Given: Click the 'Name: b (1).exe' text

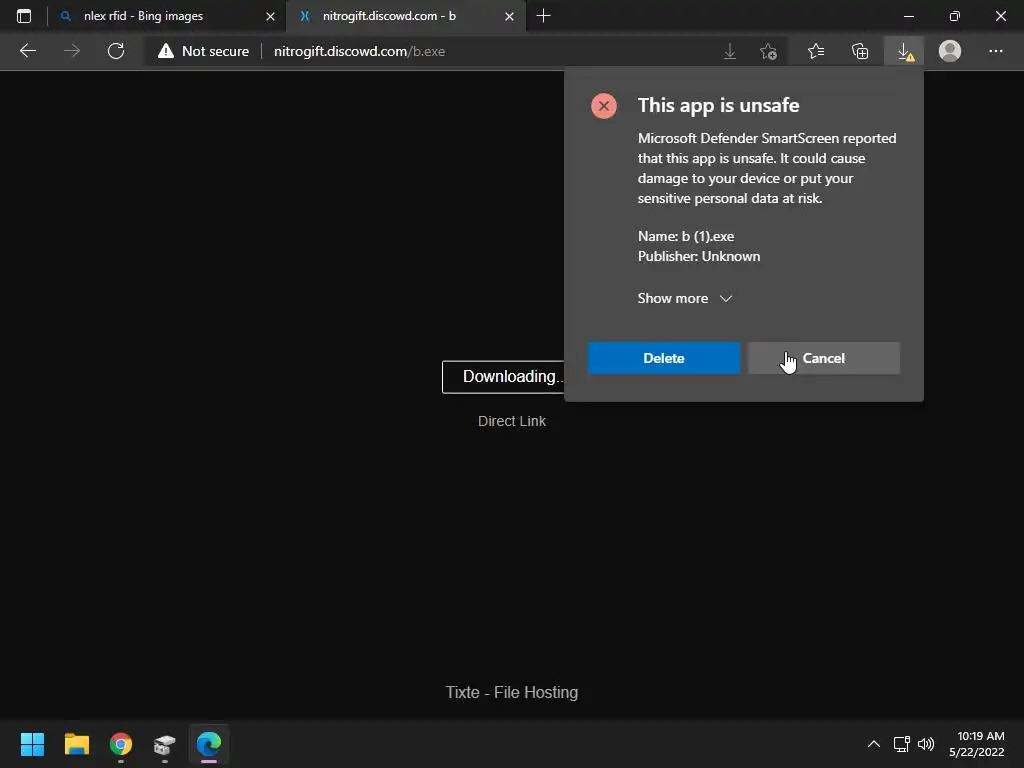Looking at the screenshot, I should [686, 236].
